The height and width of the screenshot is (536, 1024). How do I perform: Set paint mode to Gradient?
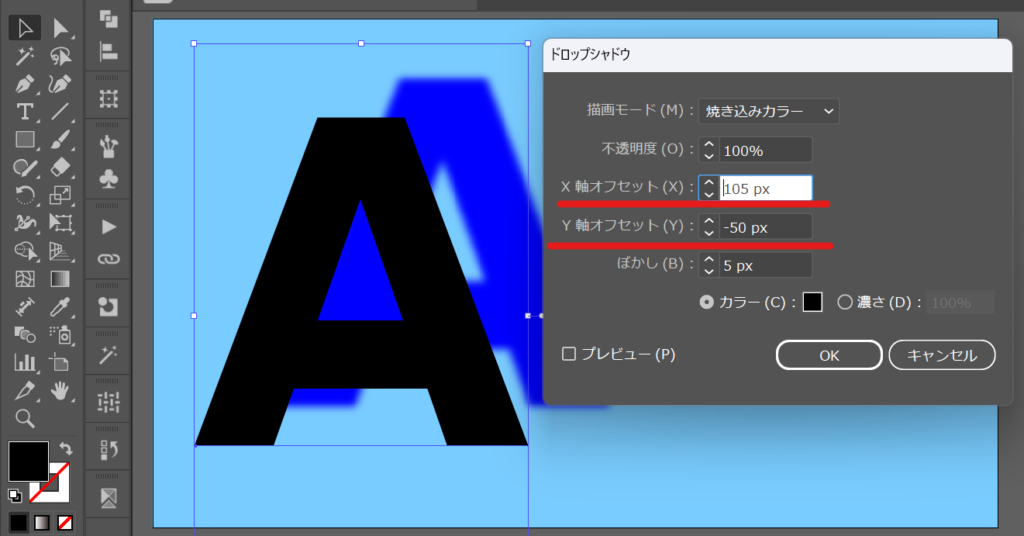(x=42, y=523)
